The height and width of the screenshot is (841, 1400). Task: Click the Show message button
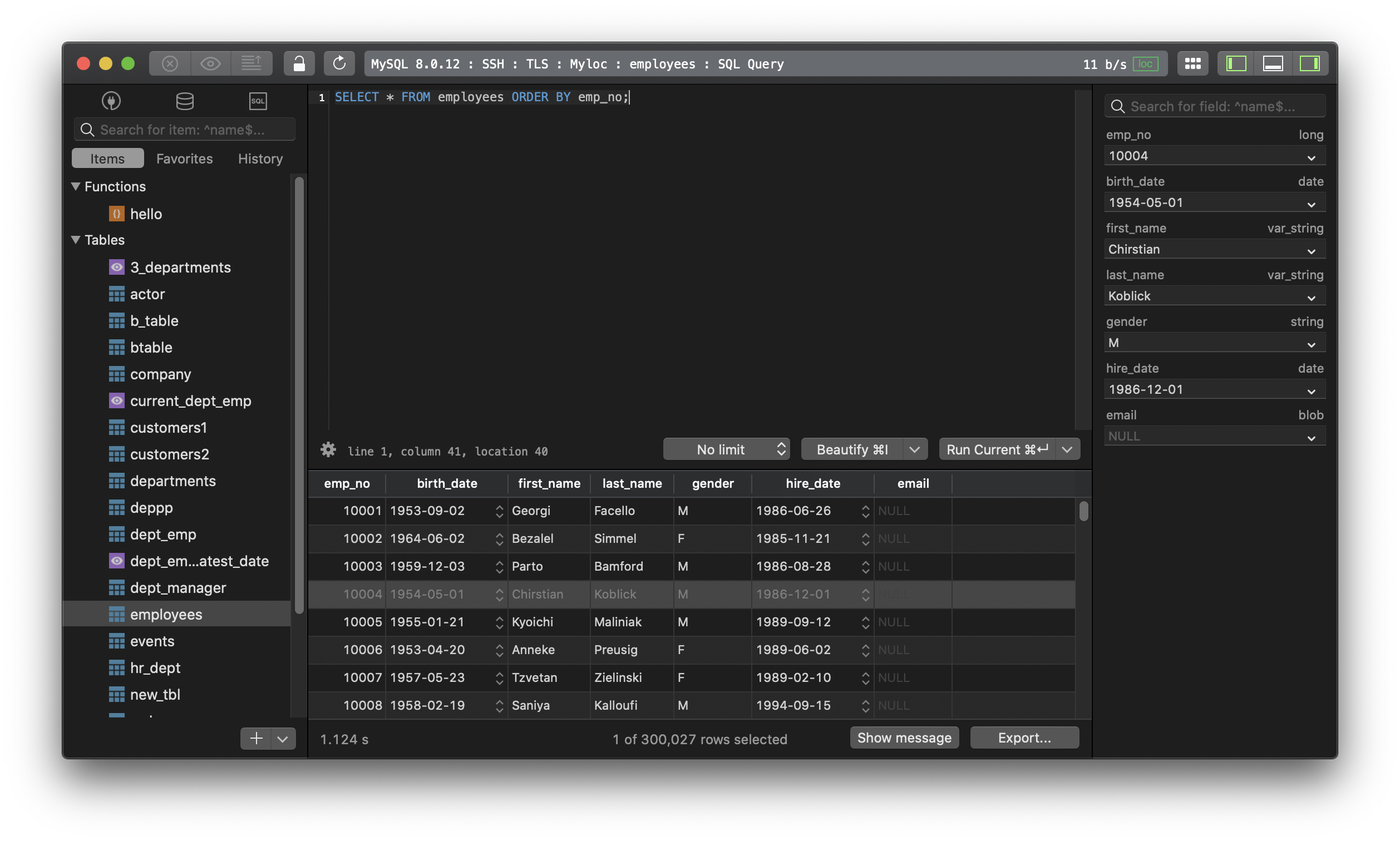click(x=904, y=738)
